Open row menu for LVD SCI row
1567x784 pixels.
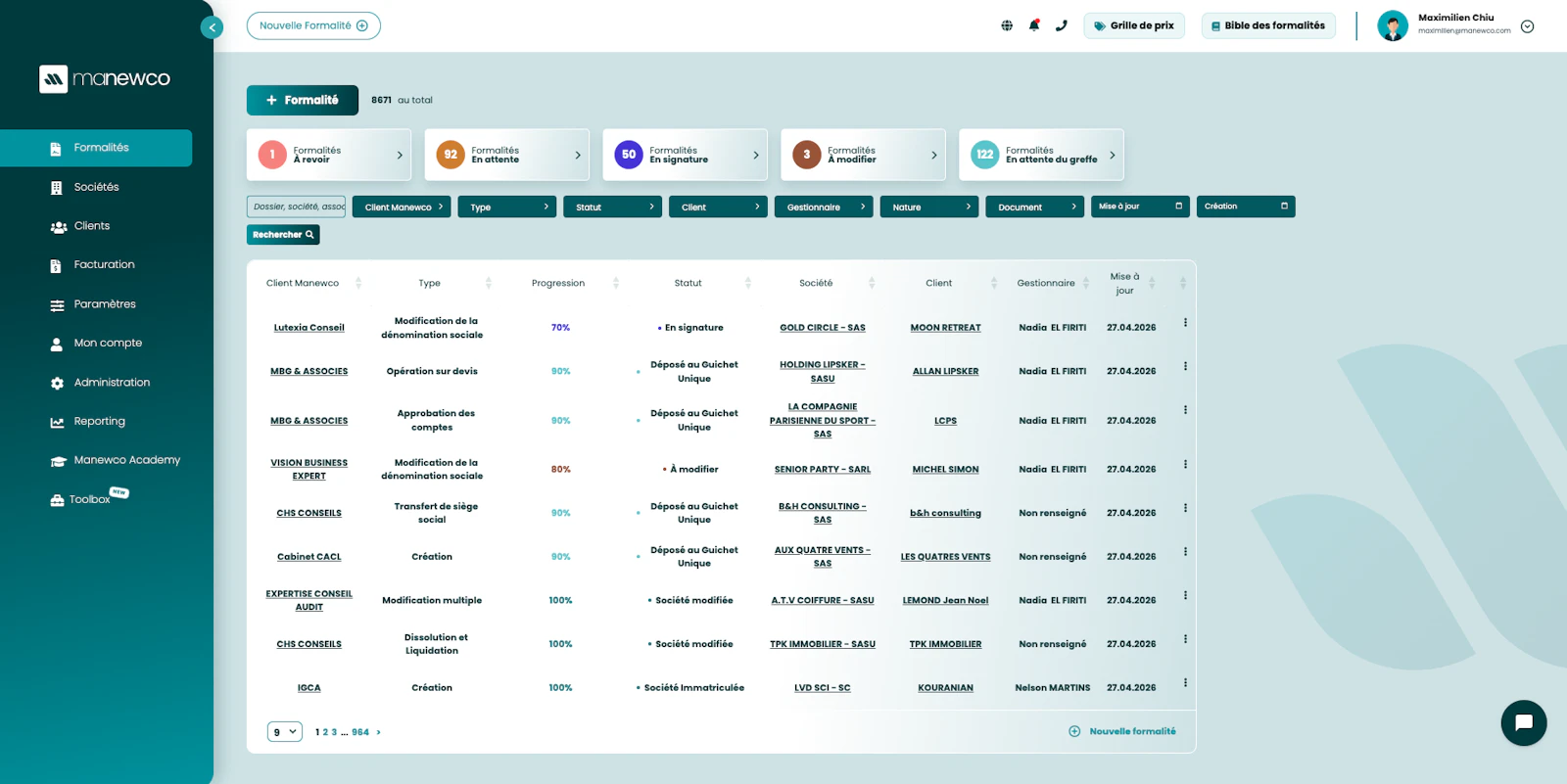pyautogui.click(x=1185, y=682)
